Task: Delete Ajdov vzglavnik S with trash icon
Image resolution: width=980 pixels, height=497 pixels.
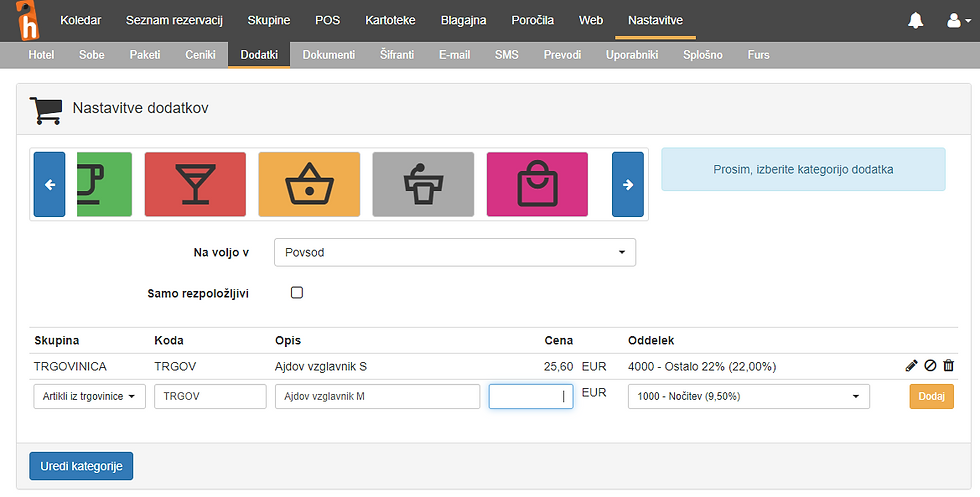Action: tap(949, 366)
